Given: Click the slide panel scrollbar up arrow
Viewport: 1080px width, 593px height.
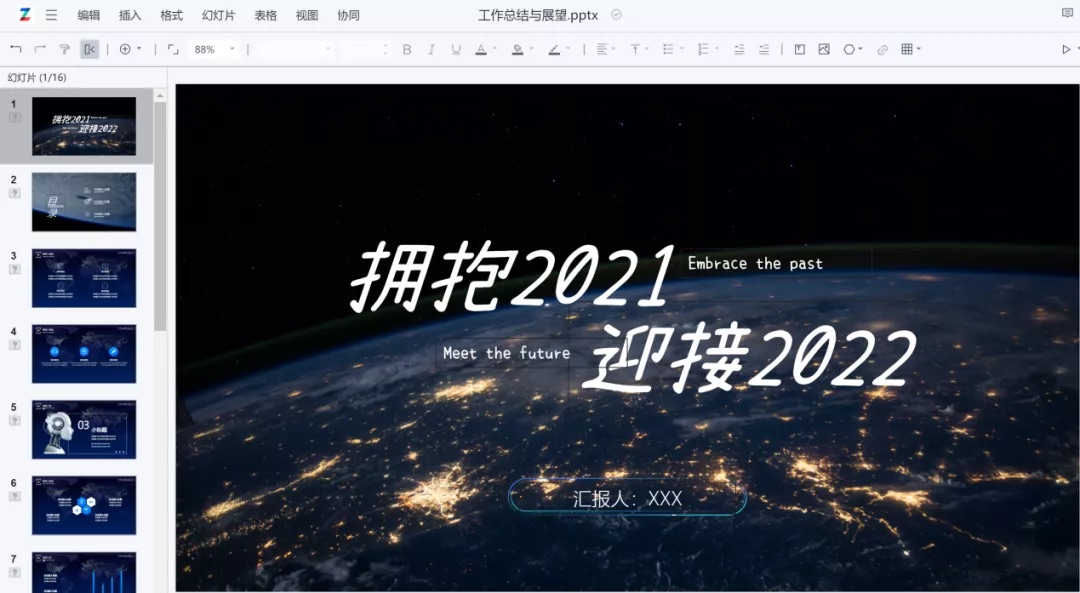Looking at the screenshot, I should coord(160,95).
